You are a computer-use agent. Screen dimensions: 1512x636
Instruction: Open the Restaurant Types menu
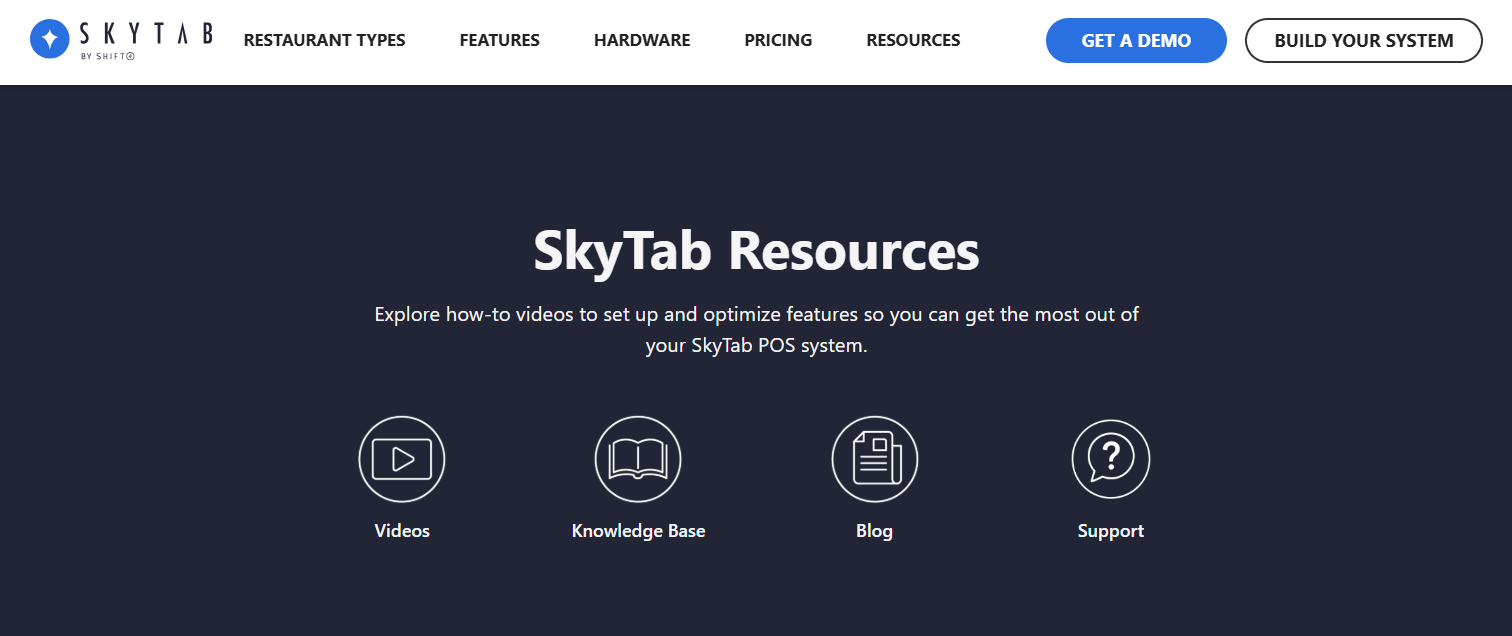325,41
